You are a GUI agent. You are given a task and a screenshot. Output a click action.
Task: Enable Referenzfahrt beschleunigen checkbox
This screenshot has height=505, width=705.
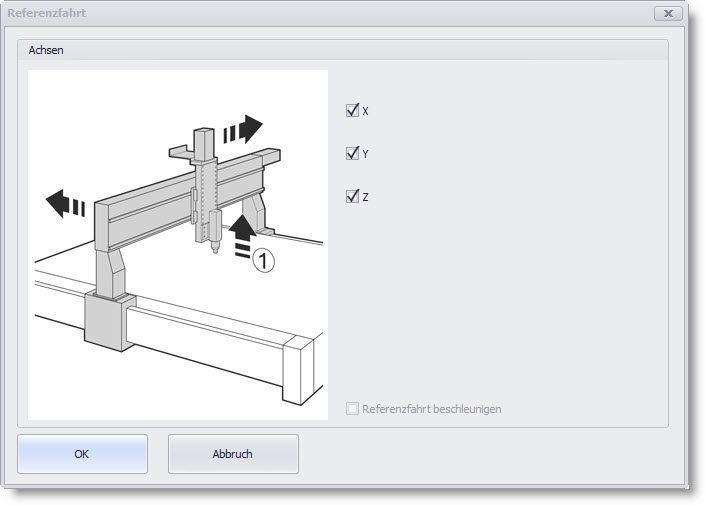click(x=352, y=409)
